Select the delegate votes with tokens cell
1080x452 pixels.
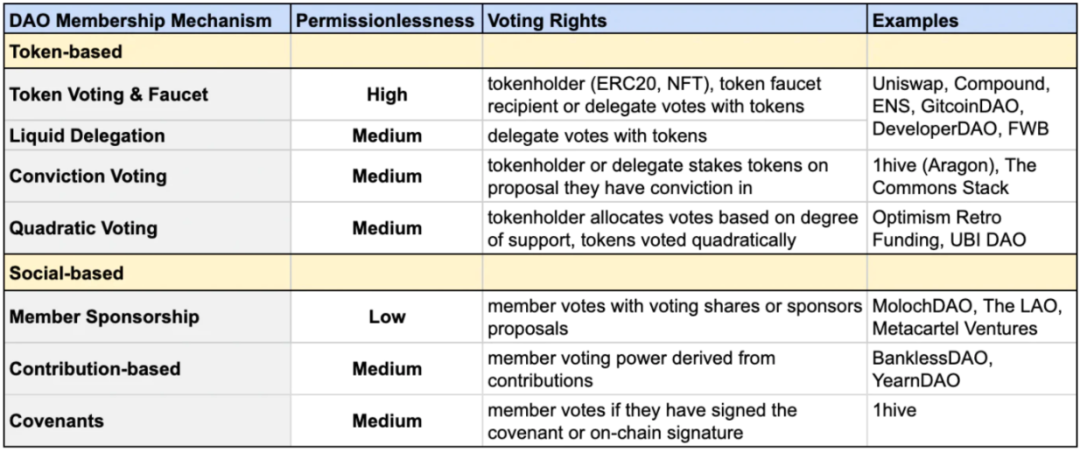674,136
